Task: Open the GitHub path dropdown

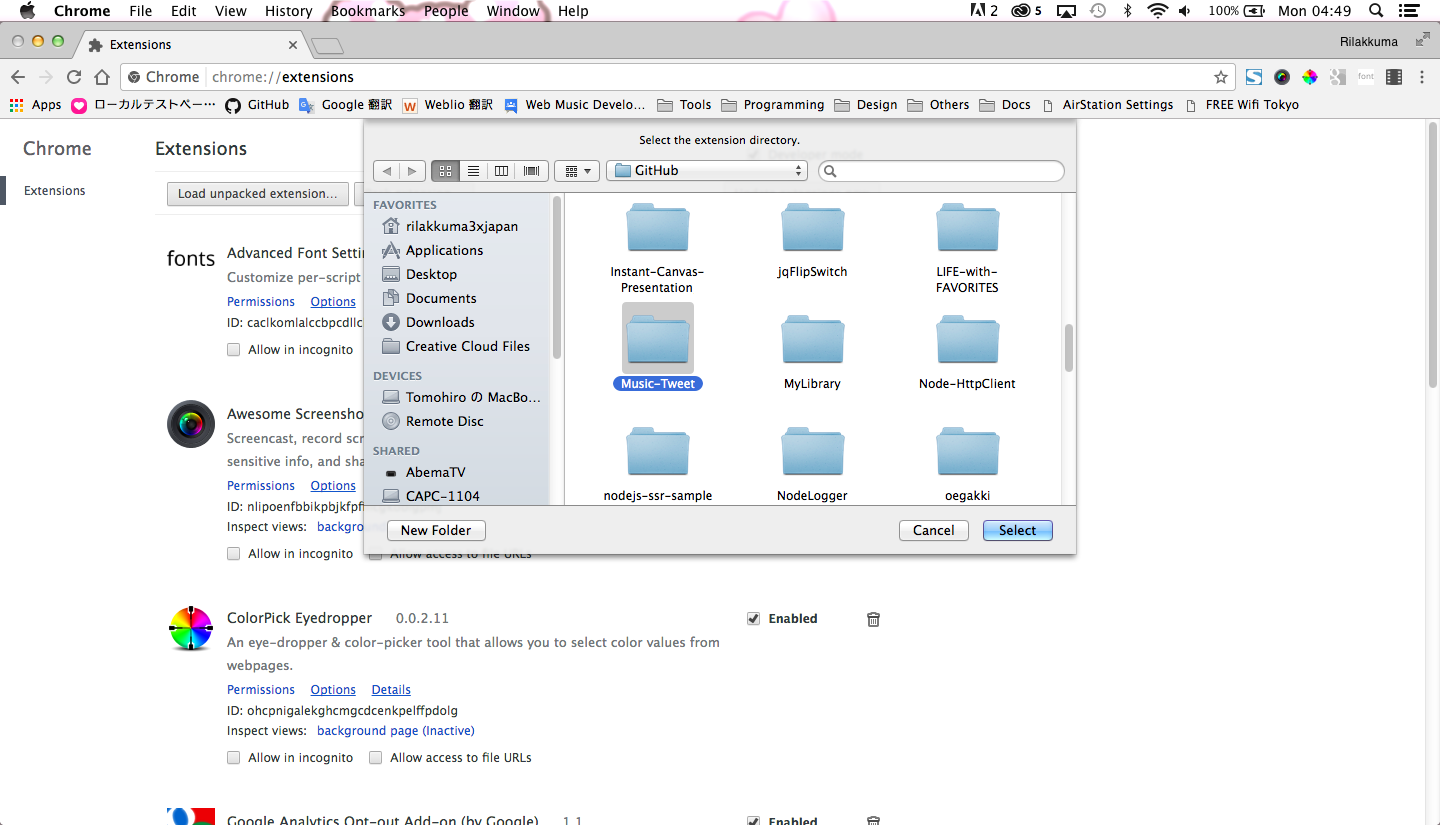Action: tap(706, 171)
